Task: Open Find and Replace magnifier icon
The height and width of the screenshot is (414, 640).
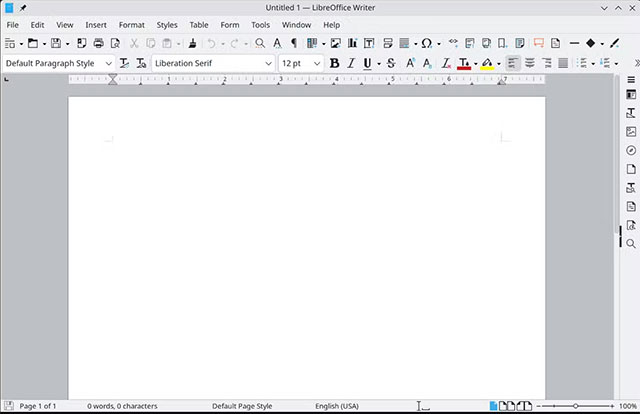Action: point(260,43)
